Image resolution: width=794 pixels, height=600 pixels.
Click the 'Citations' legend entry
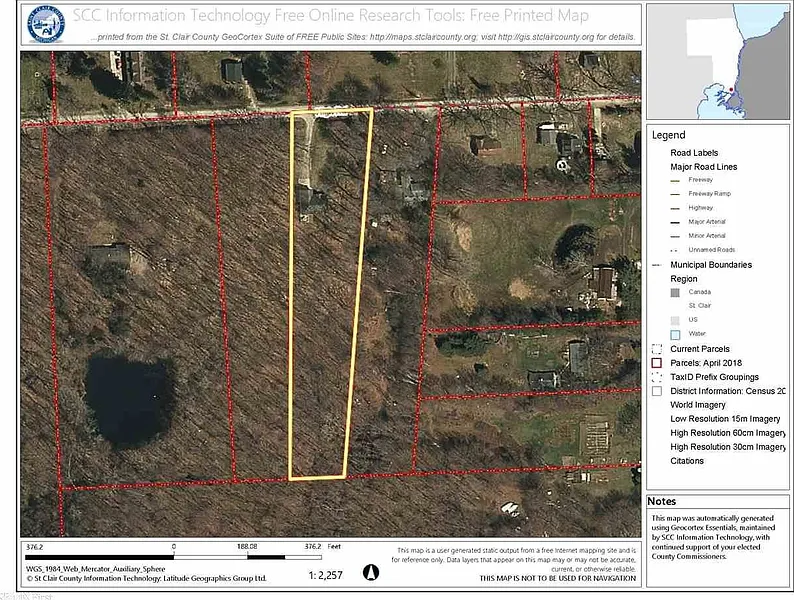(x=687, y=461)
